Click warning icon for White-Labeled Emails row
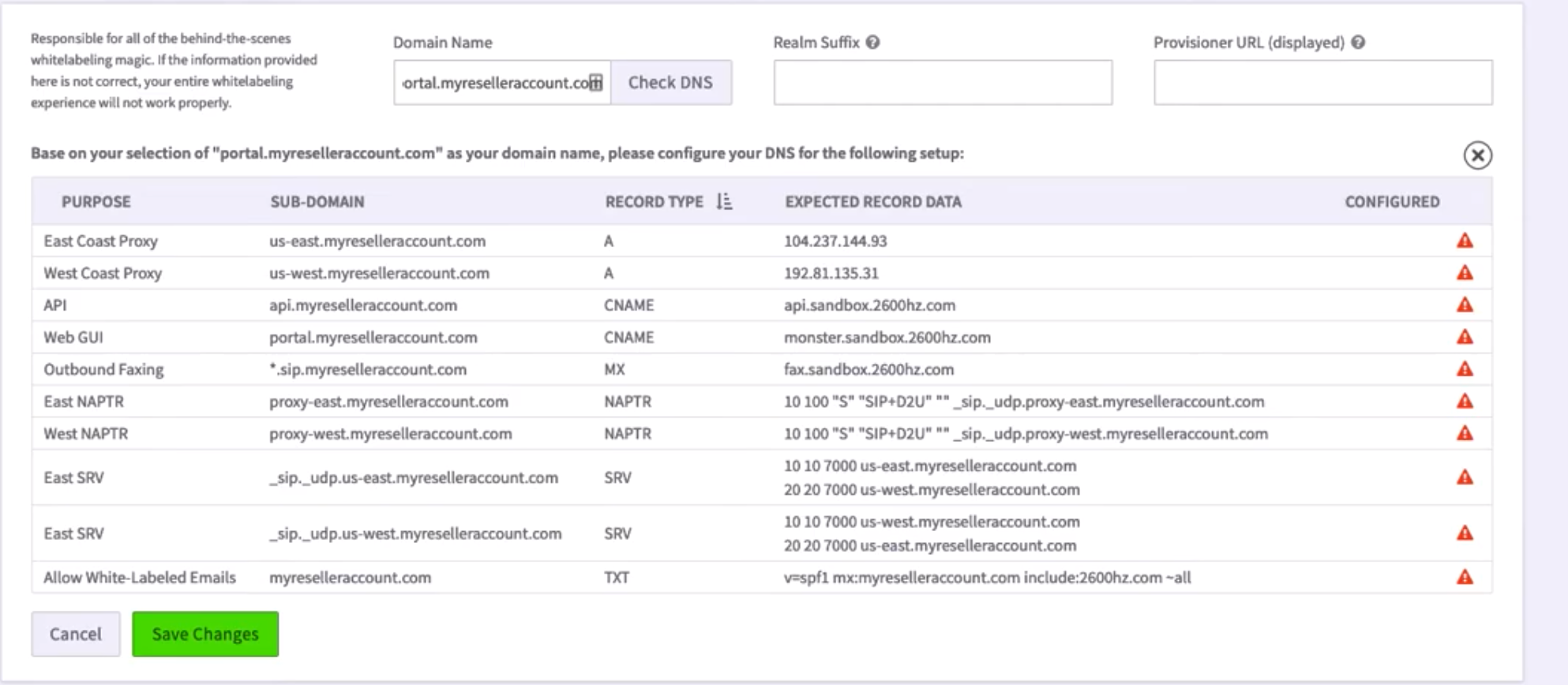 click(1465, 578)
